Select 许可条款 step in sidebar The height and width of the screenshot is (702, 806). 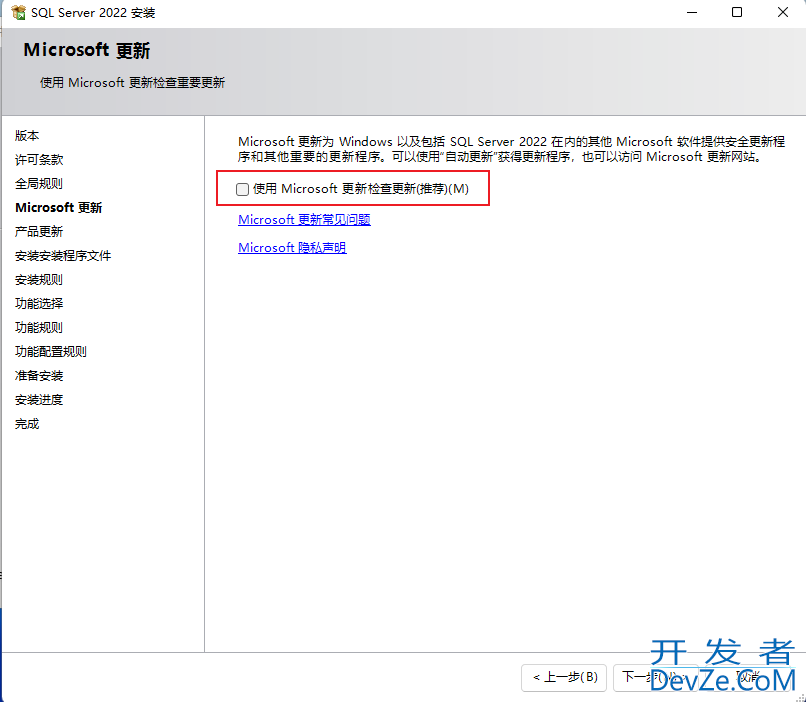(39, 160)
